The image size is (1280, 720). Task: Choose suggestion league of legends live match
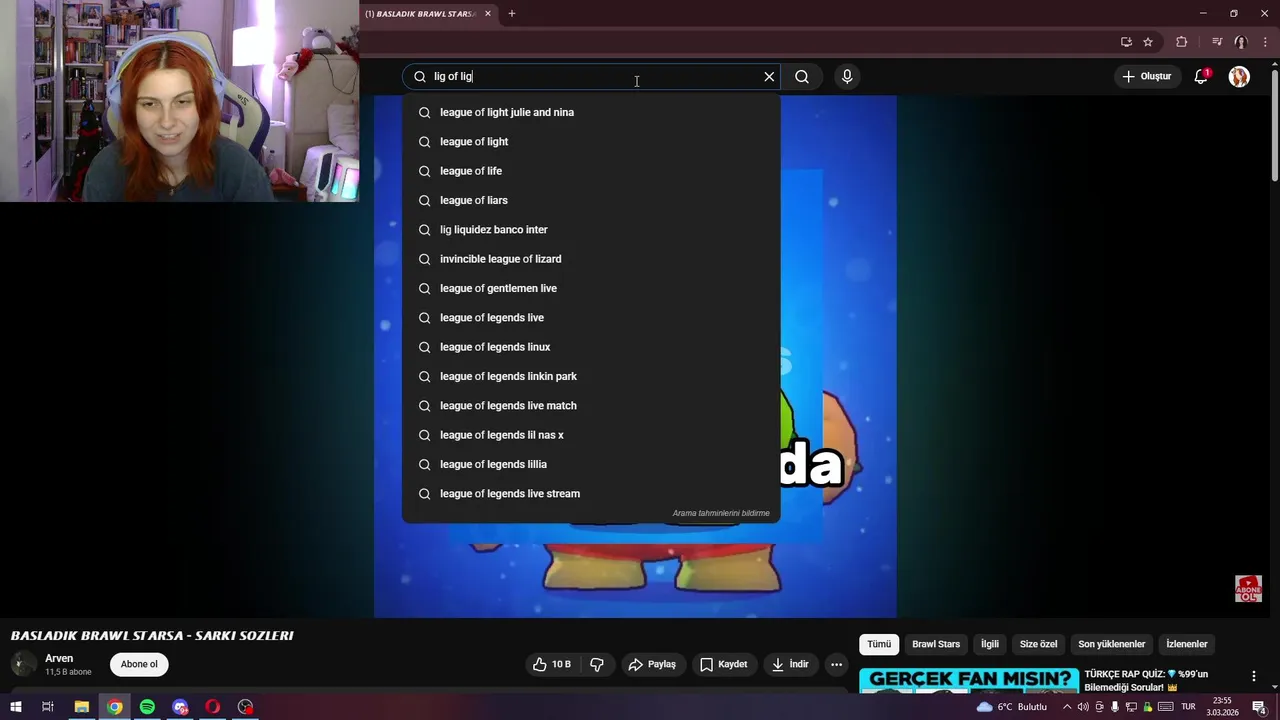pos(591,405)
